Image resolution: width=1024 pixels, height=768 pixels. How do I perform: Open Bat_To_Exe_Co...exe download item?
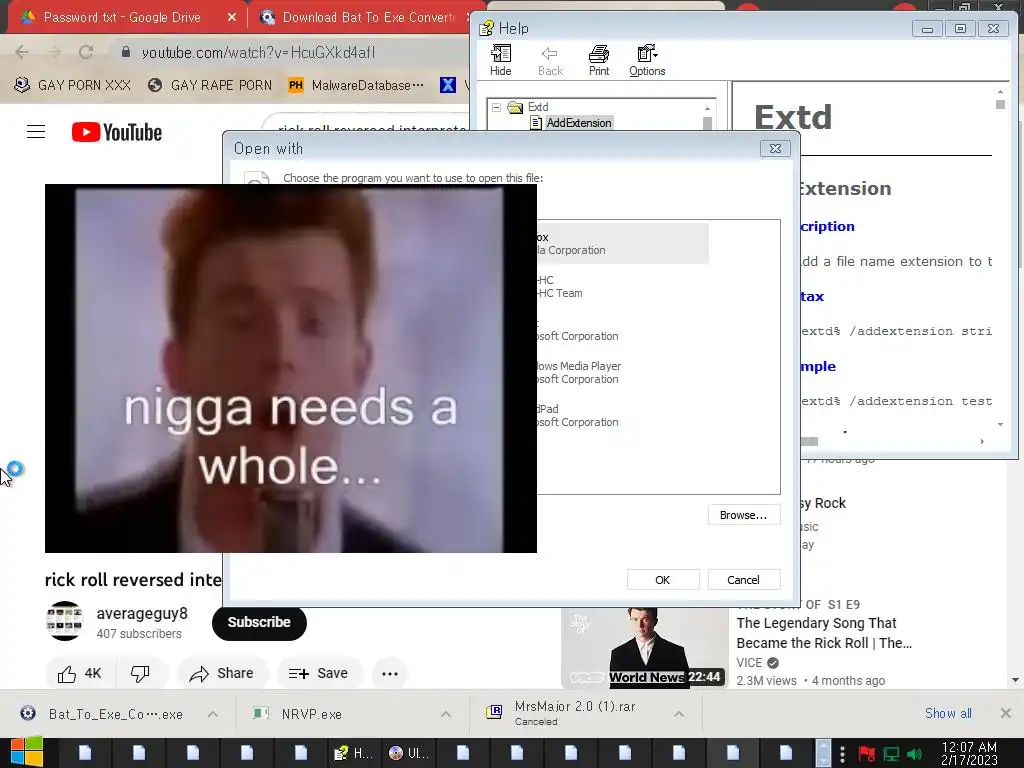tap(101, 714)
